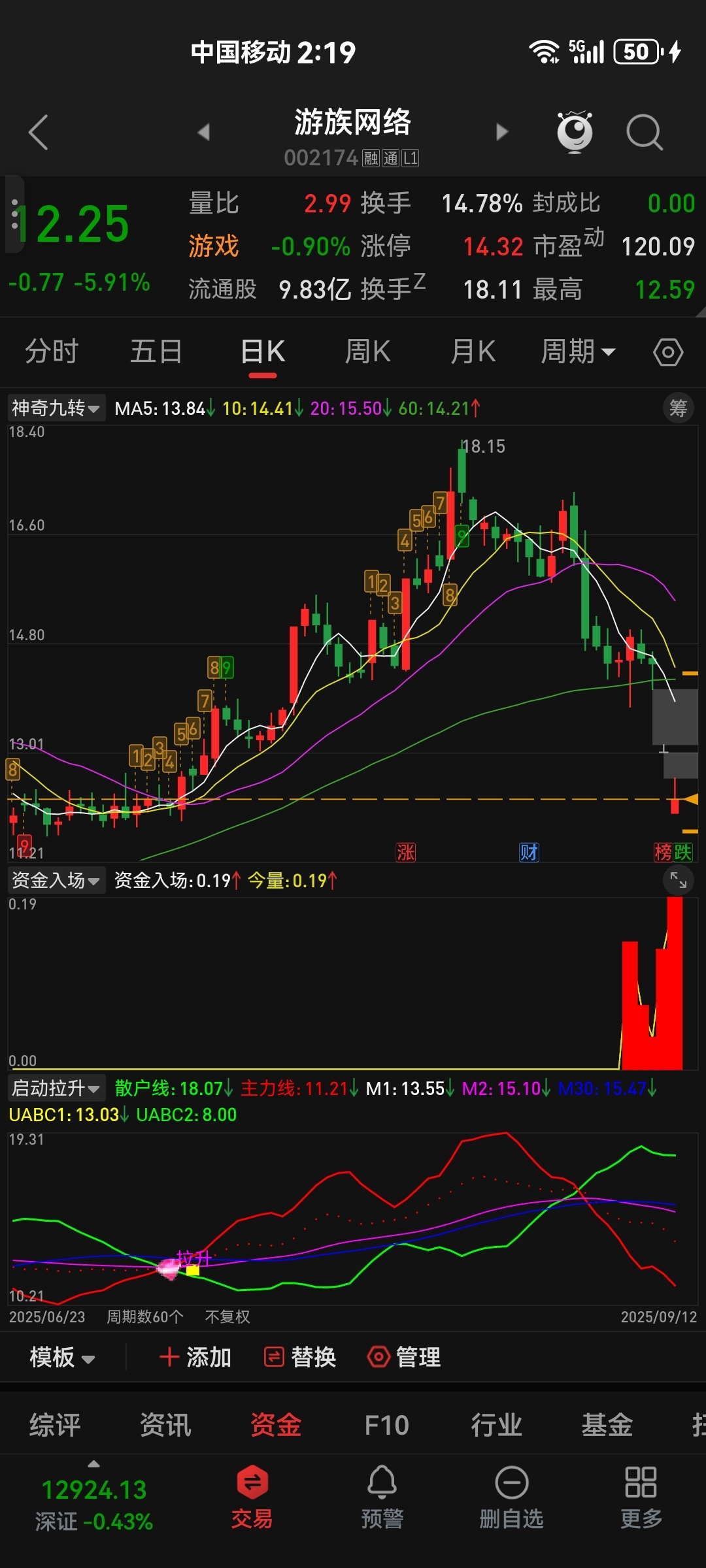Viewport: 706px width, 1568px height.
Task: Select the 日K tab
Action: [x=263, y=351]
